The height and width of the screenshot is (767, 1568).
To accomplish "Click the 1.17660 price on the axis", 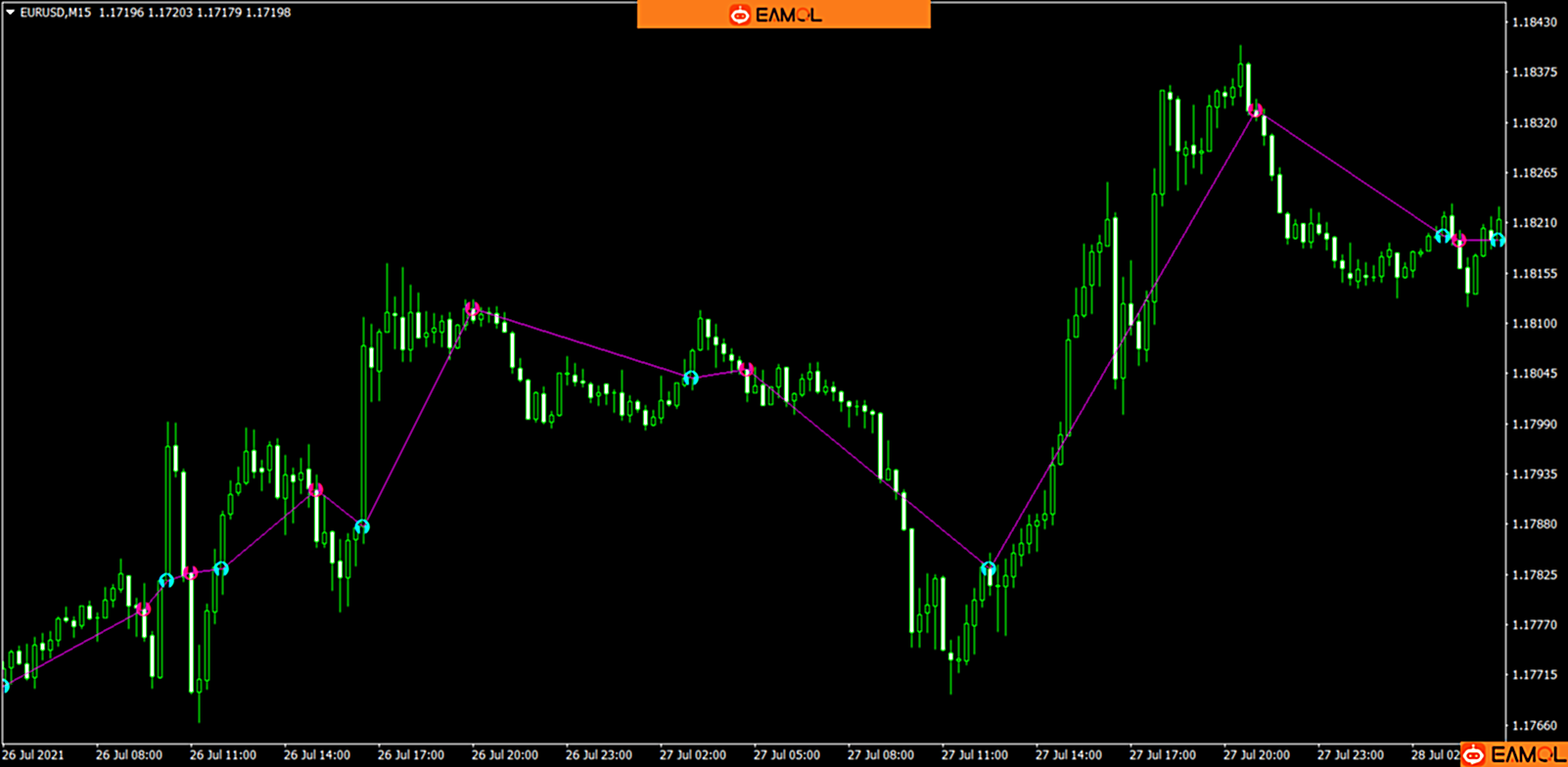I will pyautogui.click(x=1534, y=726).
